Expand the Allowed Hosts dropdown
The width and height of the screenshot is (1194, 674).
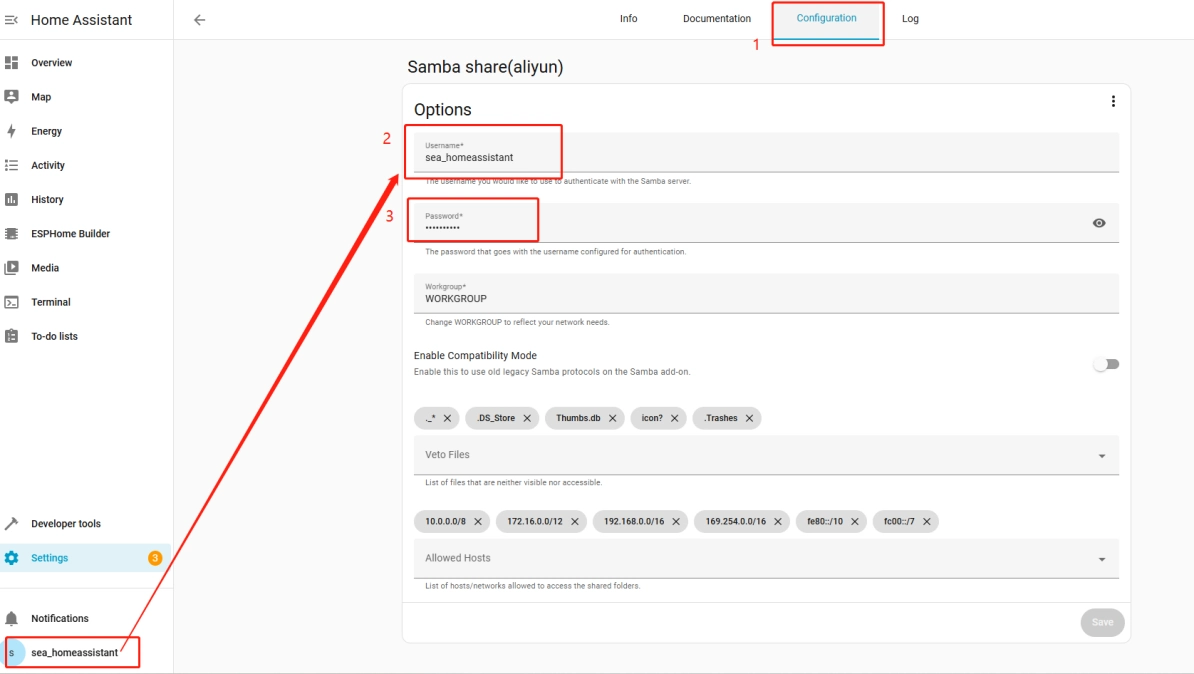click(x=1102, y=560)
